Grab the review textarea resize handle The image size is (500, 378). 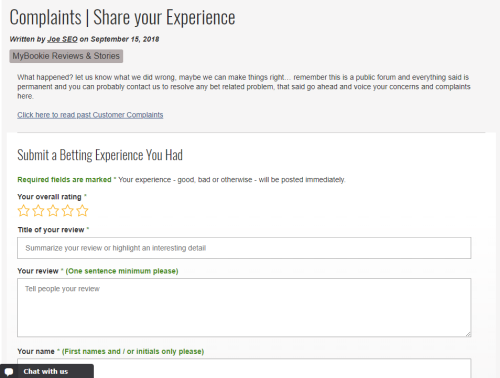(468, 334)
